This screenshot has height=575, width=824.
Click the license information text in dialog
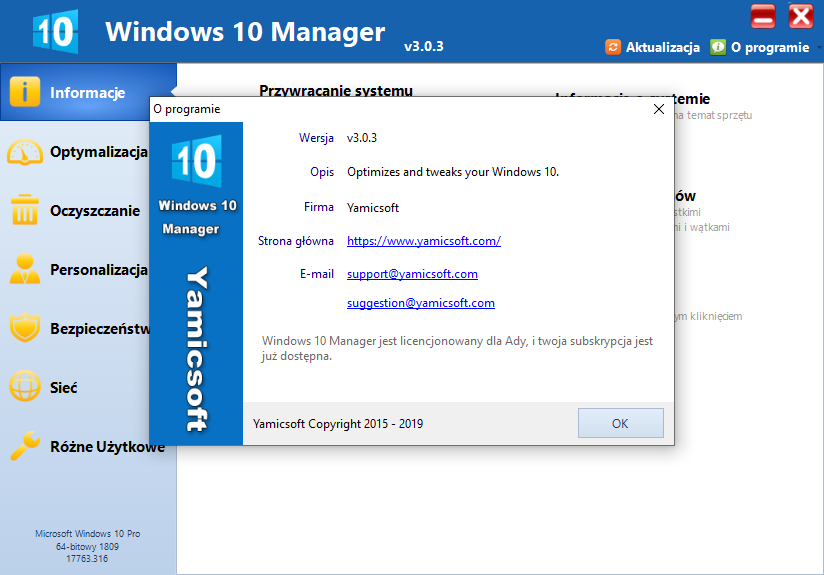pyautogui.click(x=457, y=348)
